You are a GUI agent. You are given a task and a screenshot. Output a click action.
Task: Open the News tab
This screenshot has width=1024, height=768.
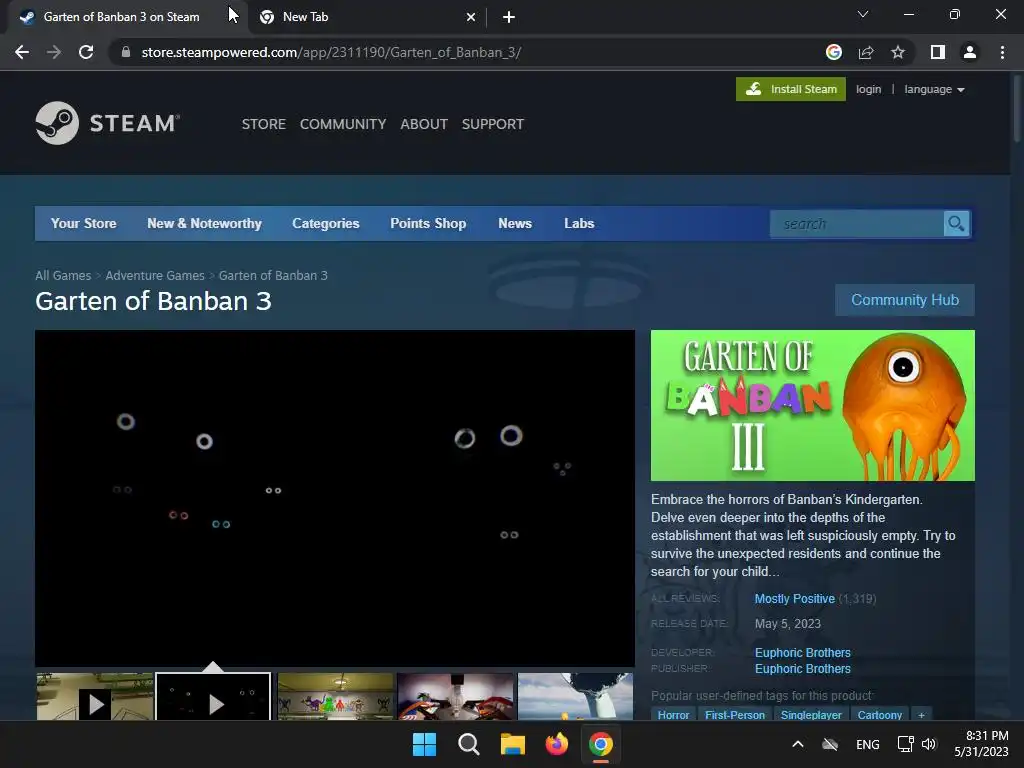(x=515, y=223)
